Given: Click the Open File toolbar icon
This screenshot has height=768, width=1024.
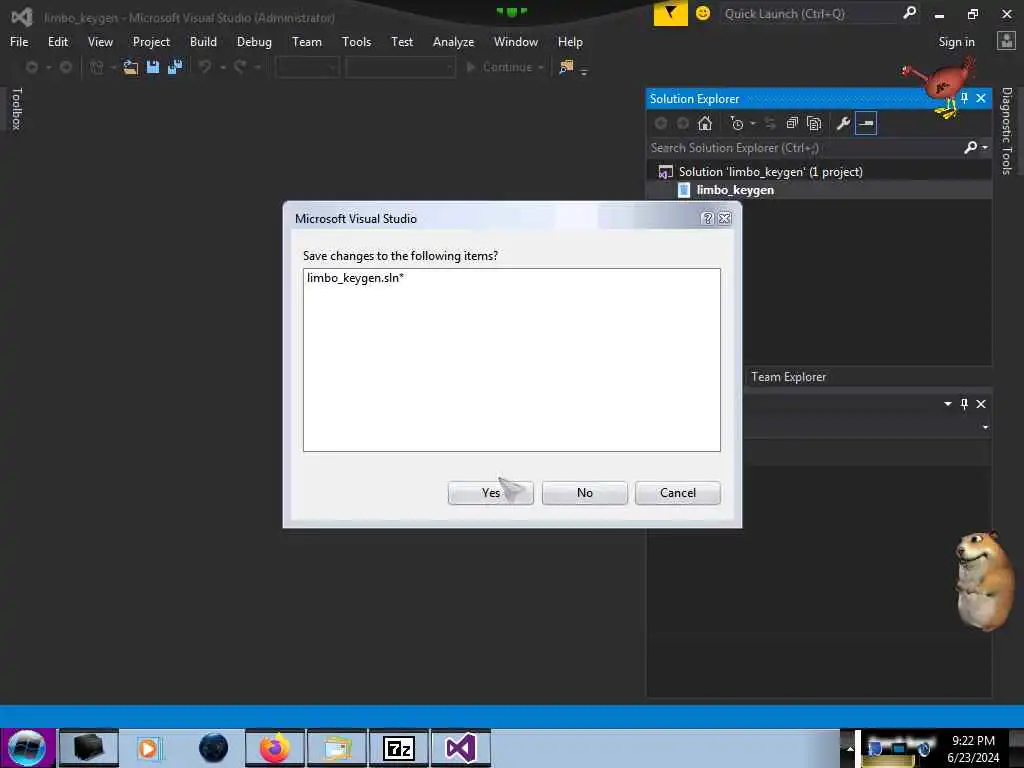Looking at the screenshot, I should [x=131, y=67].
